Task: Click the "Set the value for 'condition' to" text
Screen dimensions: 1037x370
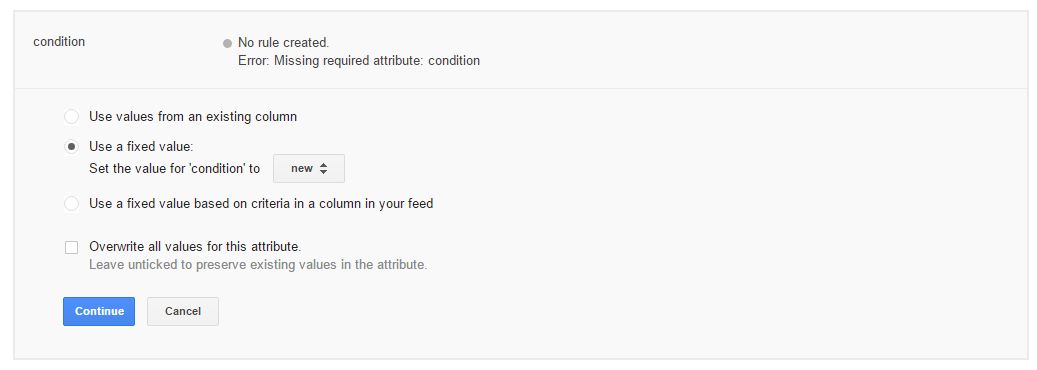Action: click(175, 169)
